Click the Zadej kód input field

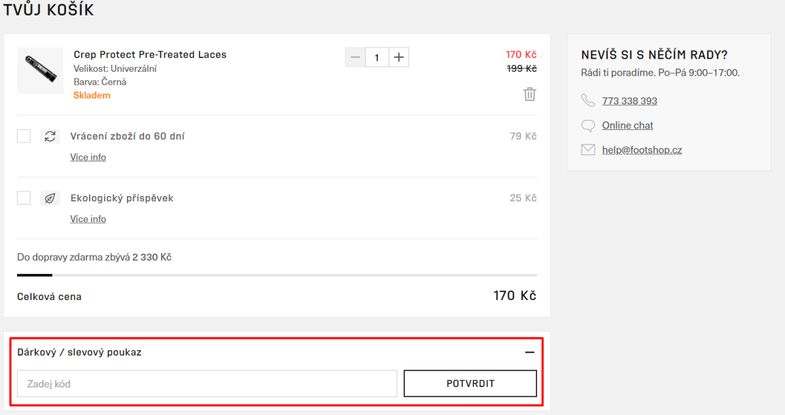click(x=207, y=383)
